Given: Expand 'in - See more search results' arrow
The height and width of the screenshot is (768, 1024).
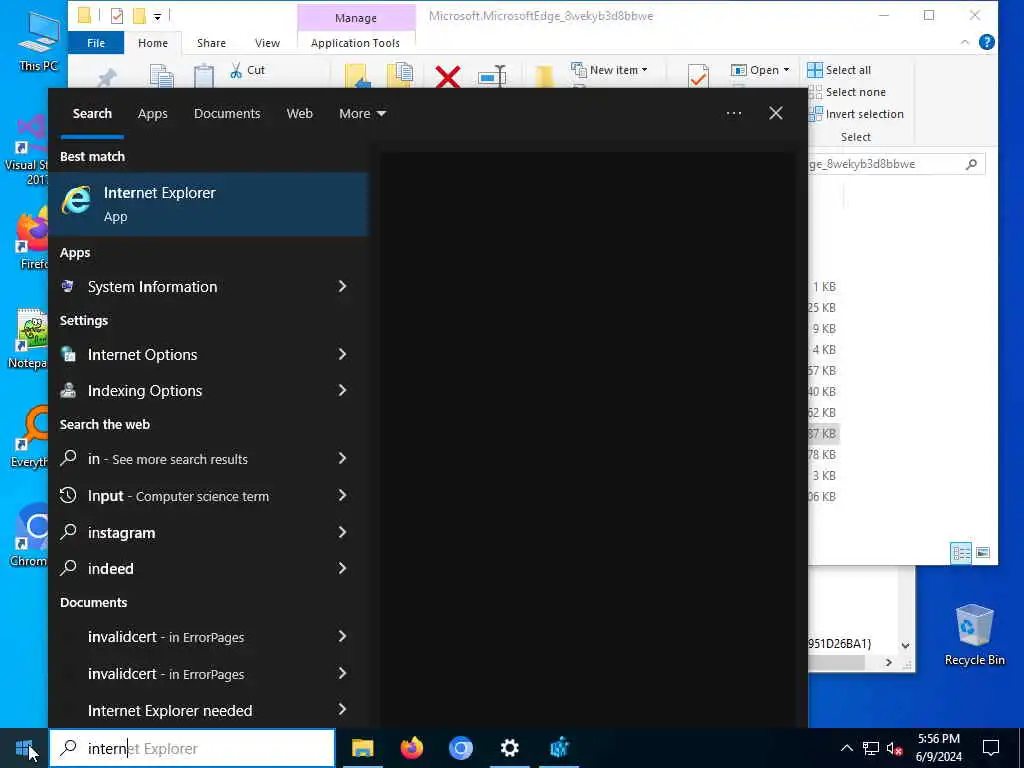Looking at the screenshot, I should (x=342, y=458).
